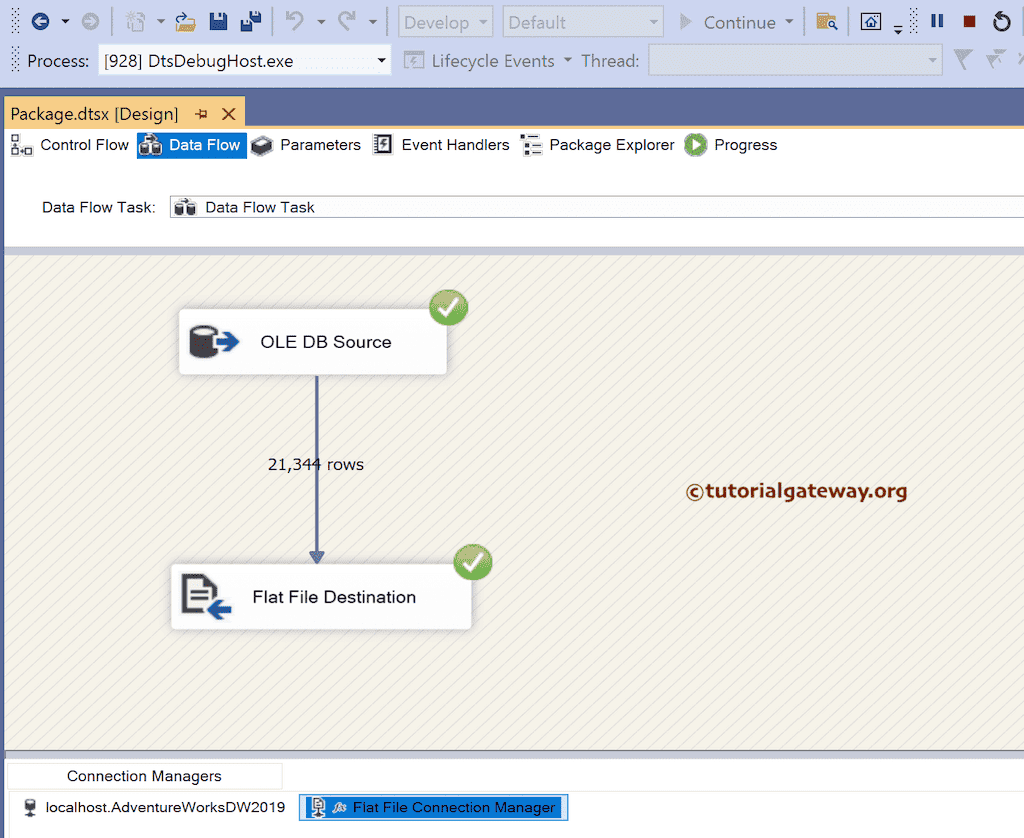1024x838 pixels.
Task: Switch to the Control Flow tab
Action: pos(84,145)
